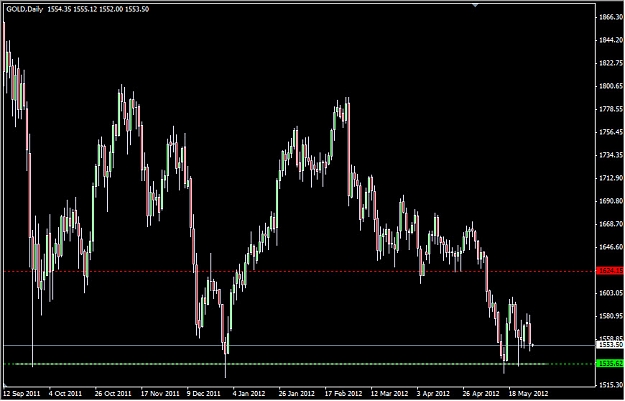Click the GOLD.Daily chart title text

click(25, 9)
